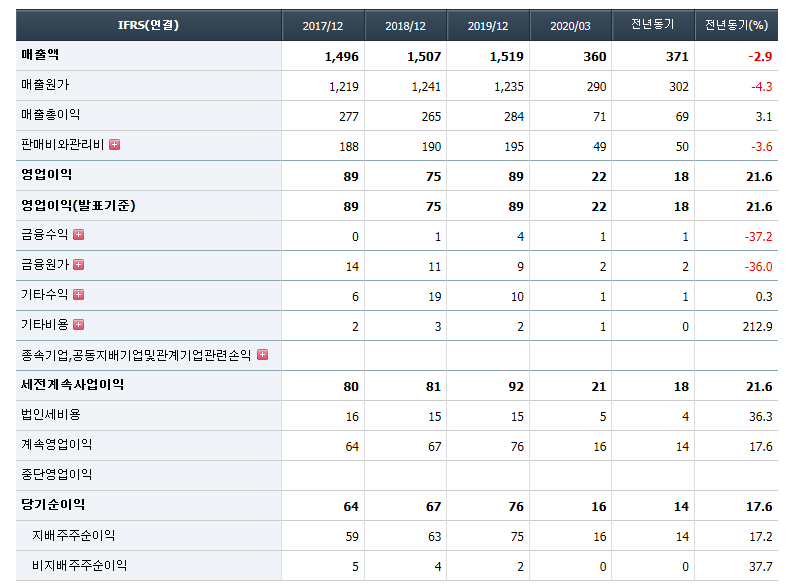Select the 금융원가 row label
Image resolution: width=789 pixels, height=588 pixels.
(x=44, y=265)
